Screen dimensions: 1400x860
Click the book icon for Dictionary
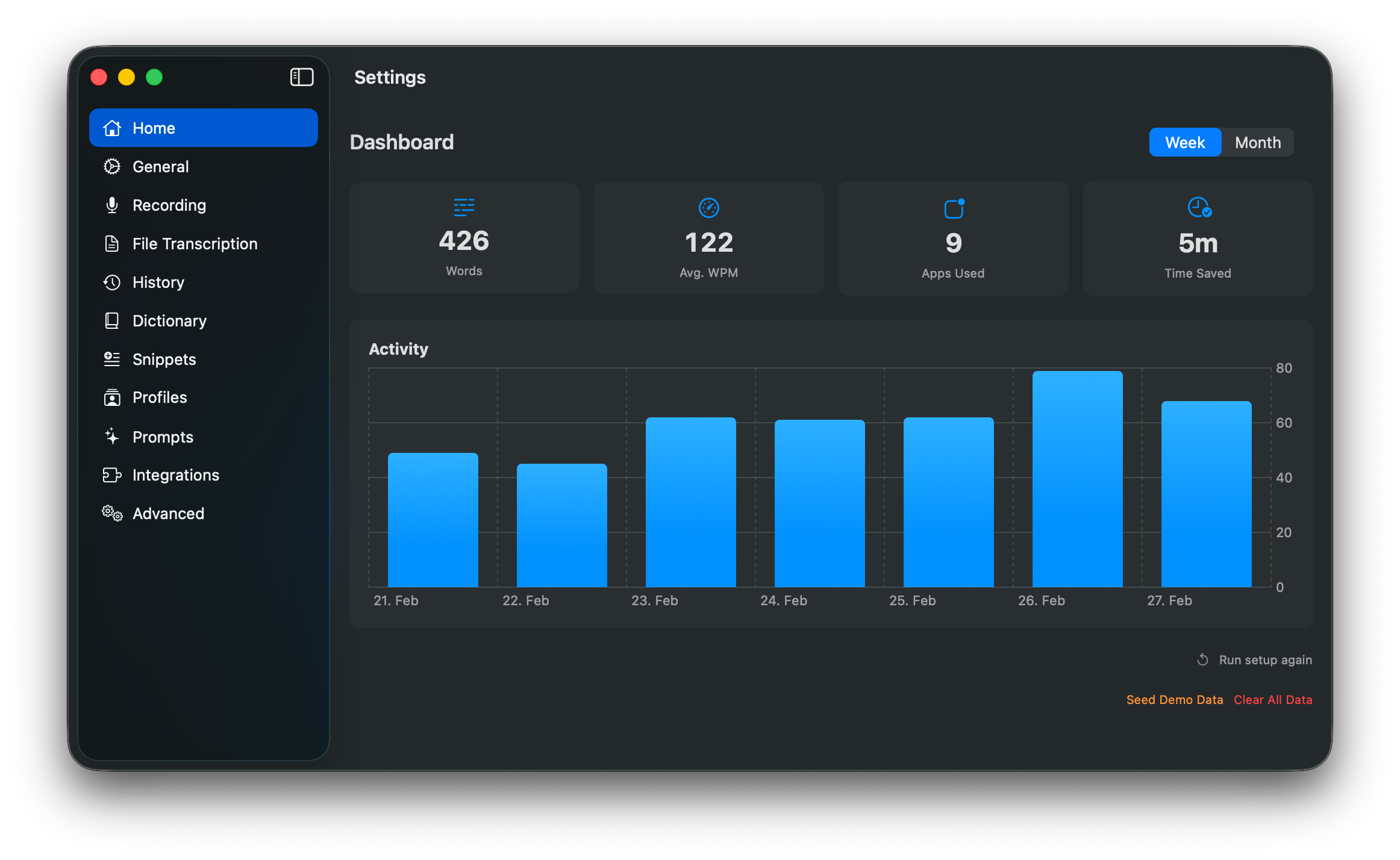(112, 321)
